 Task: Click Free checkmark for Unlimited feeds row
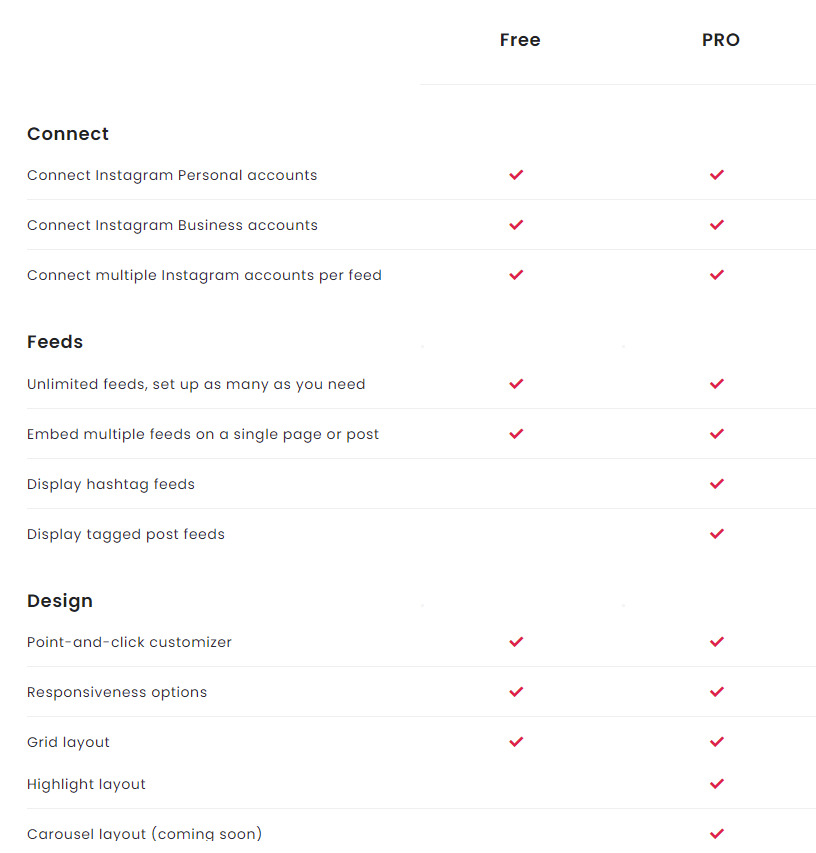pyautogui.click(x=516, y=384)
